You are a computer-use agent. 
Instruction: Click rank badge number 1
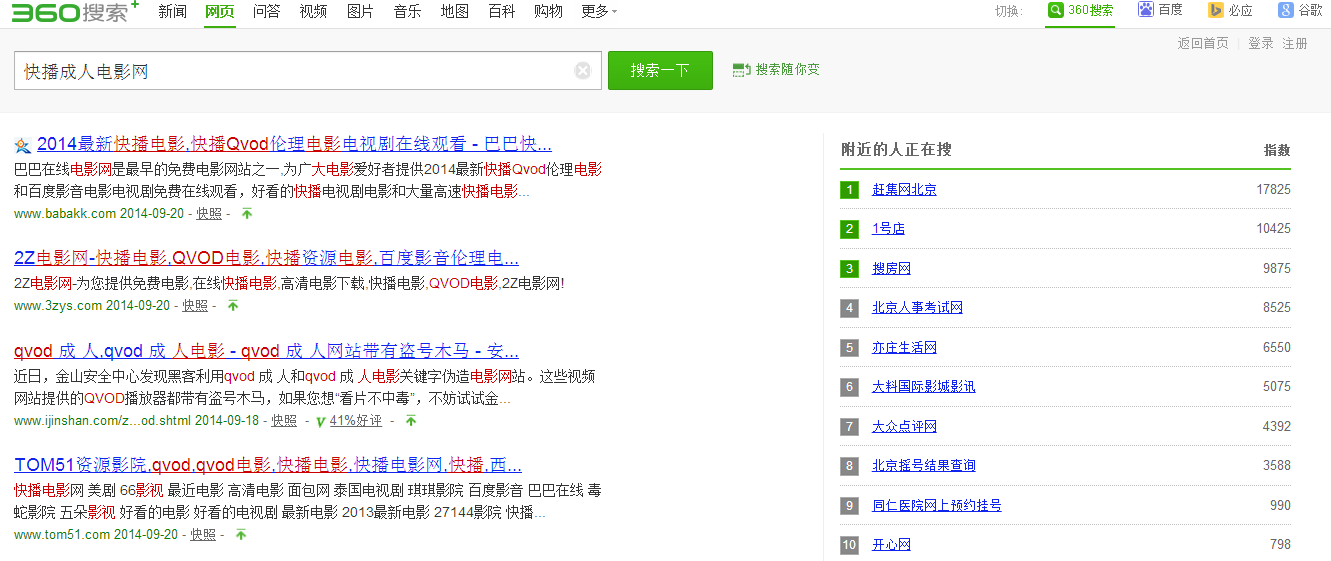[x=850, y=190]
